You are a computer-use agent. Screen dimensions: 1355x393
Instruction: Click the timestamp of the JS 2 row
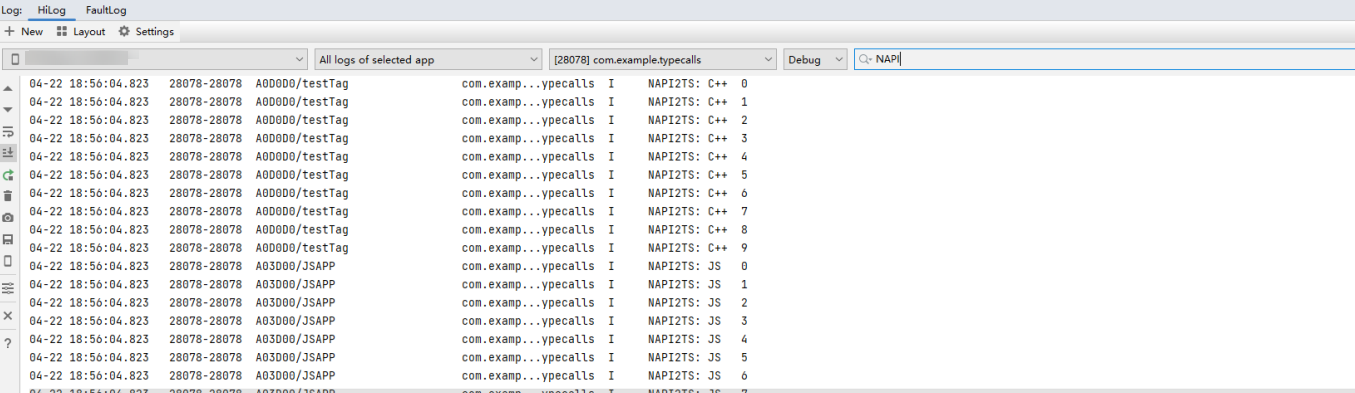89,302
